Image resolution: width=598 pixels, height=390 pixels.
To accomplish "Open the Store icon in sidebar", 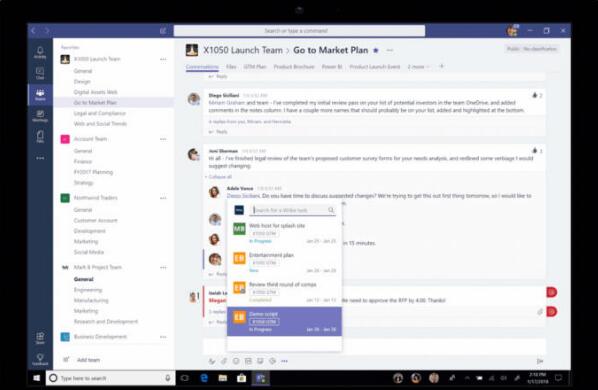I will [40, 338].
